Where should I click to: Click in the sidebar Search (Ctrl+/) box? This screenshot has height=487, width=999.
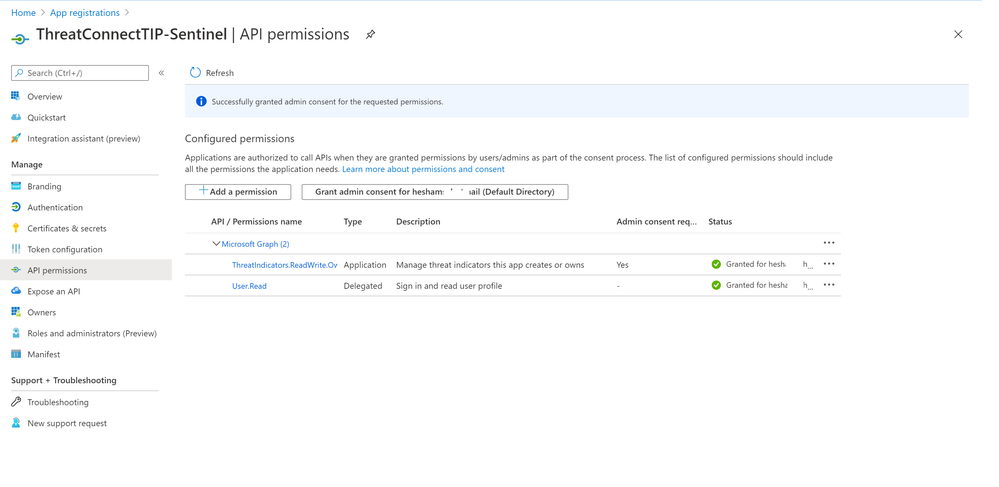pos(80,73)
